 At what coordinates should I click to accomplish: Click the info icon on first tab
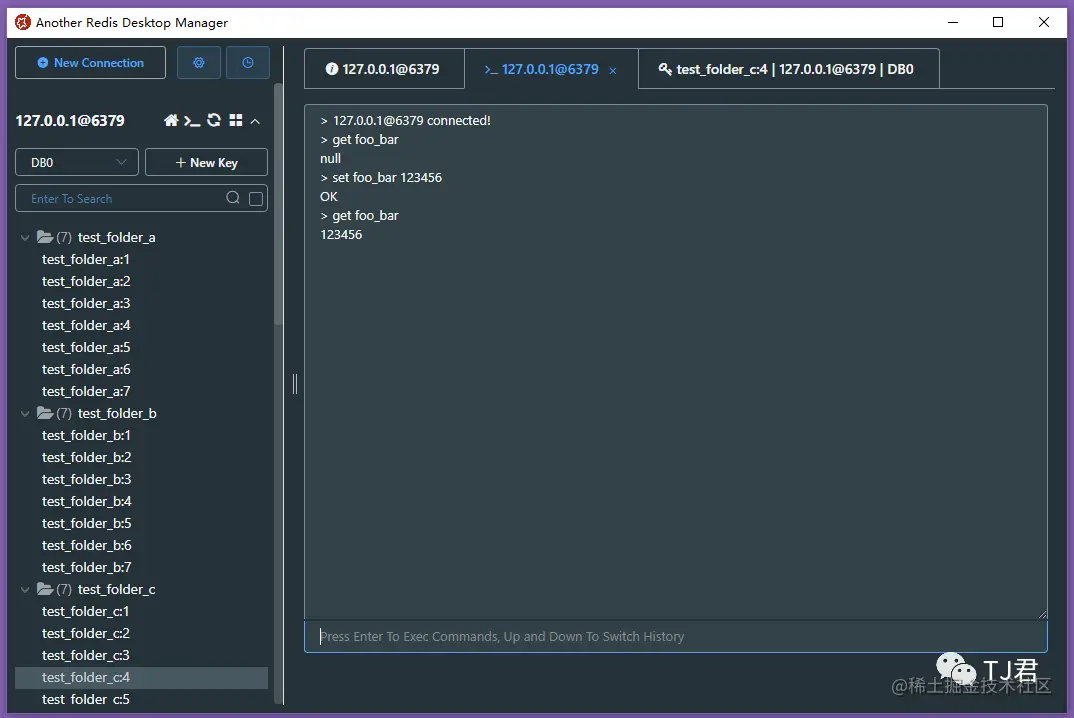[332, 69]
